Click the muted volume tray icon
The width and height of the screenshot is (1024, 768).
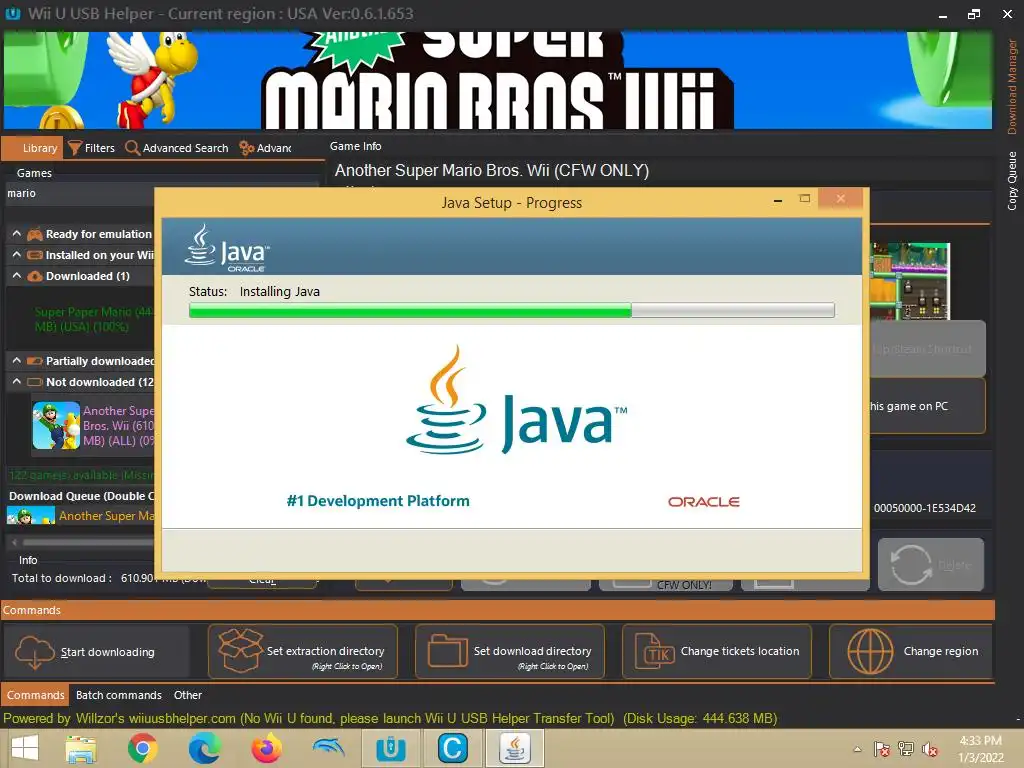930,749
